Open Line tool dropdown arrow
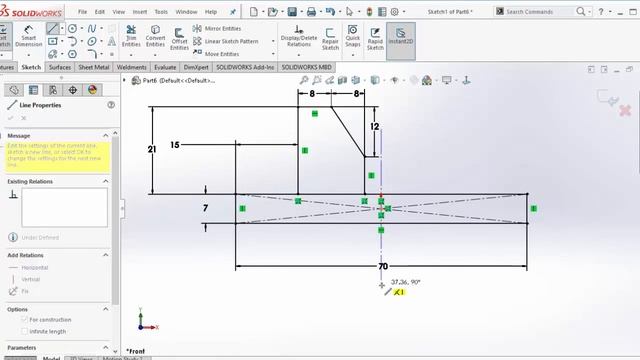640x360 pixels. 62,29
